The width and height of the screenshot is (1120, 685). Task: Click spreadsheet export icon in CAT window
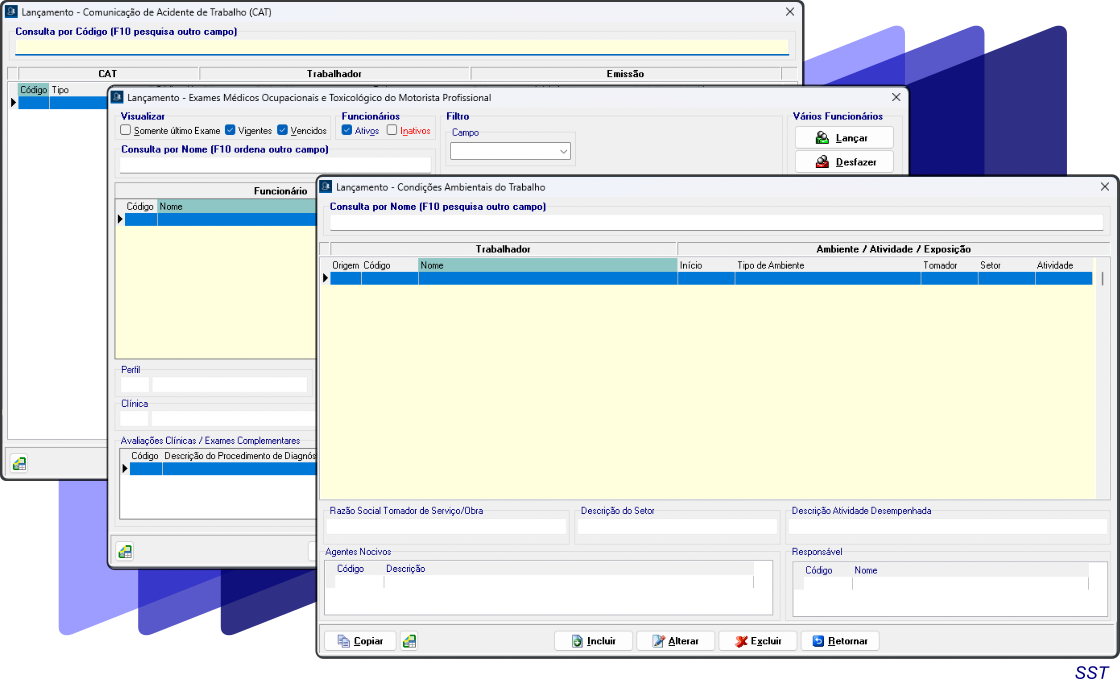point(19,463)
